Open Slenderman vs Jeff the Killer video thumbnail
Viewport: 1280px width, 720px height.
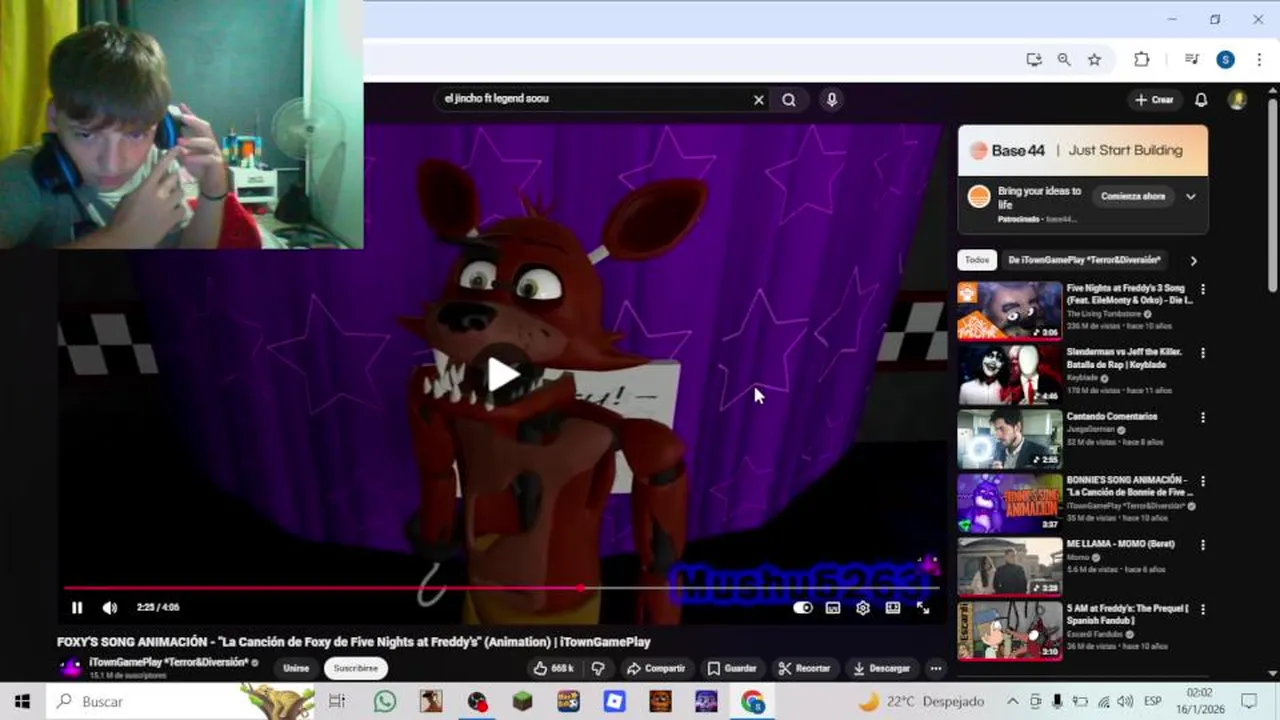click(x=1009, y=375)
